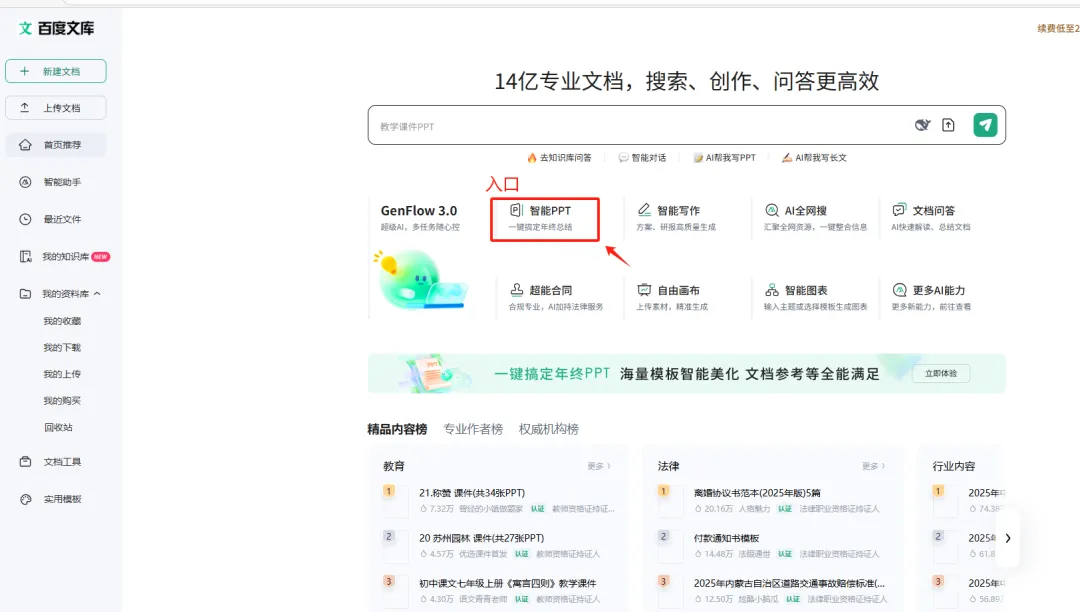
Task: Click the deep-think icon in search box
Action: tap(922, 125)
